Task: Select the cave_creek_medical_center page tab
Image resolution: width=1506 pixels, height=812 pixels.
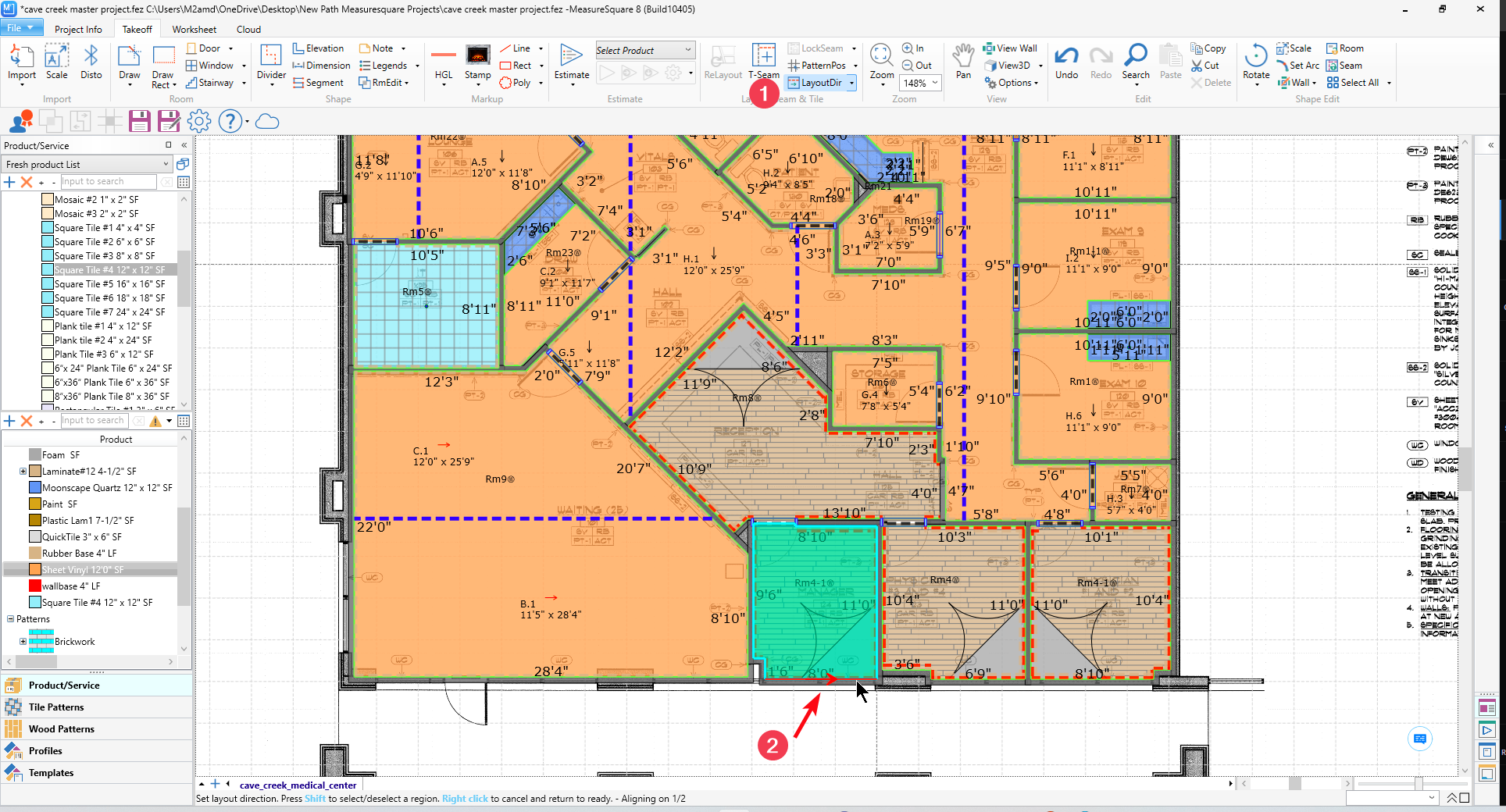Action: click(x=298, y=785)
